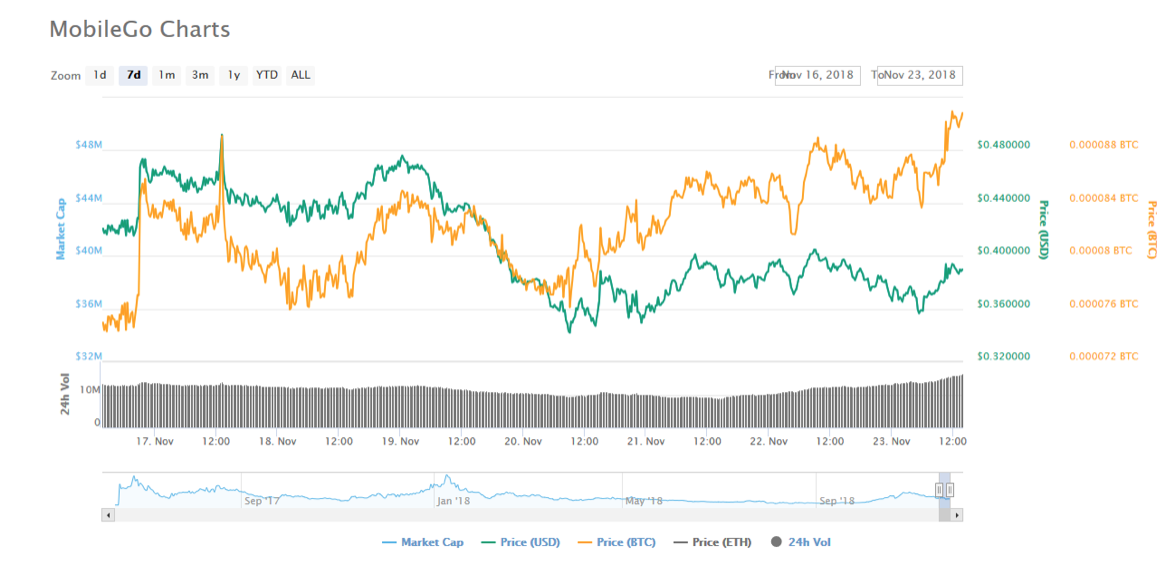Set chart zoom to 1y
This screenshot has height=564, width=1174.
click(234, 76)
